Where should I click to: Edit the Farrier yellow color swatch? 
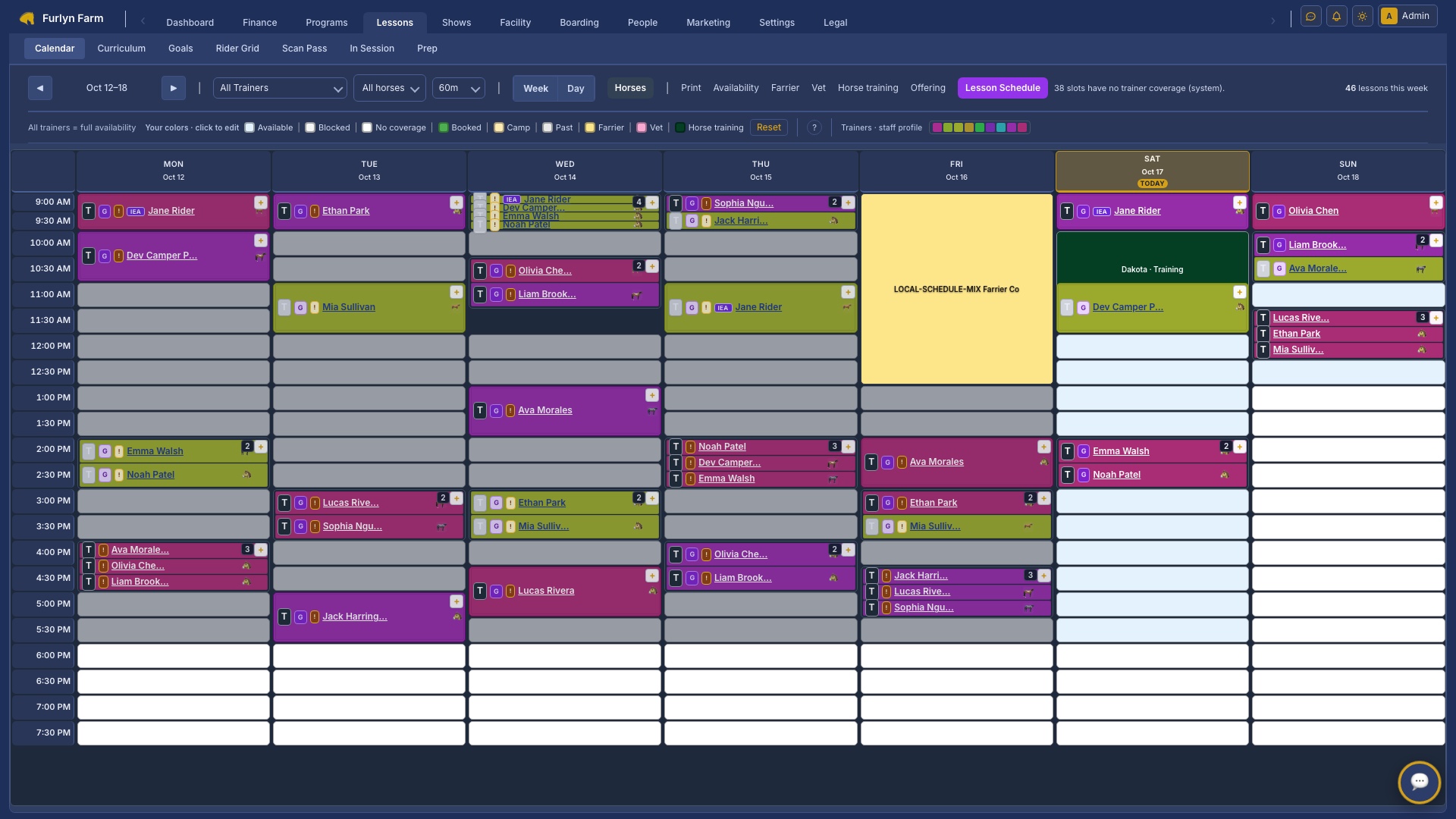(590, 127)
